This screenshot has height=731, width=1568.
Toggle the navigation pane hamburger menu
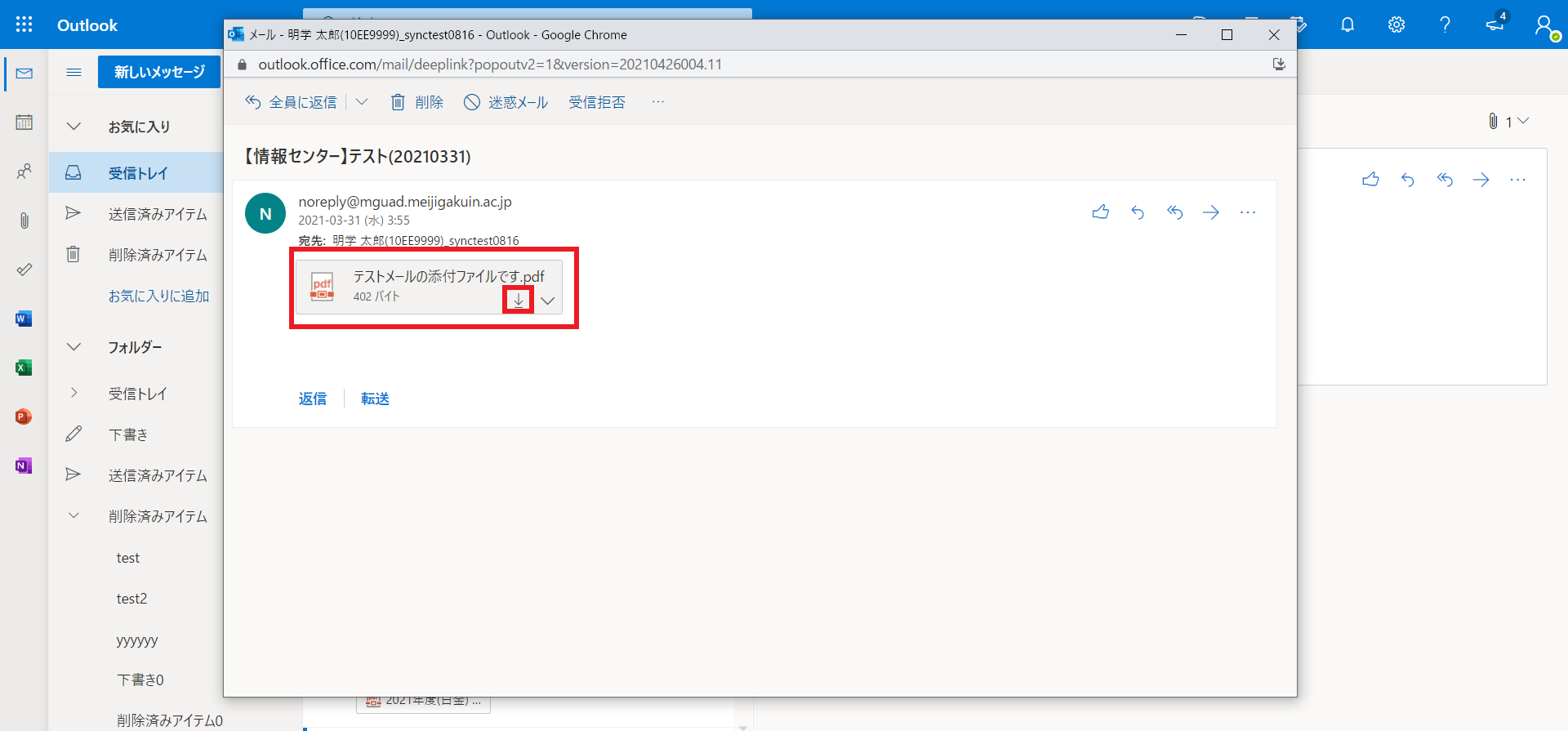tap(73, 72)
